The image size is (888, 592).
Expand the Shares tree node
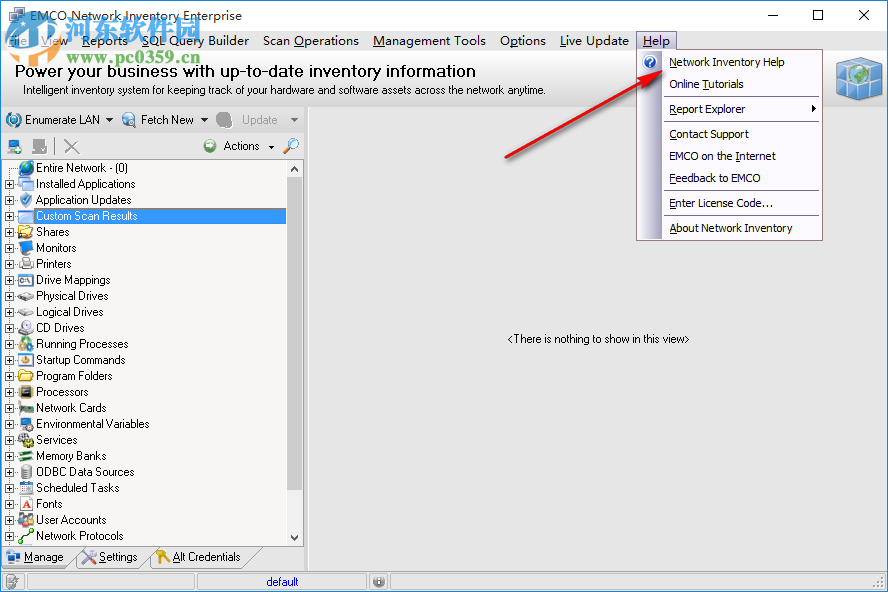pyautogui.click(x=8, y=232)
